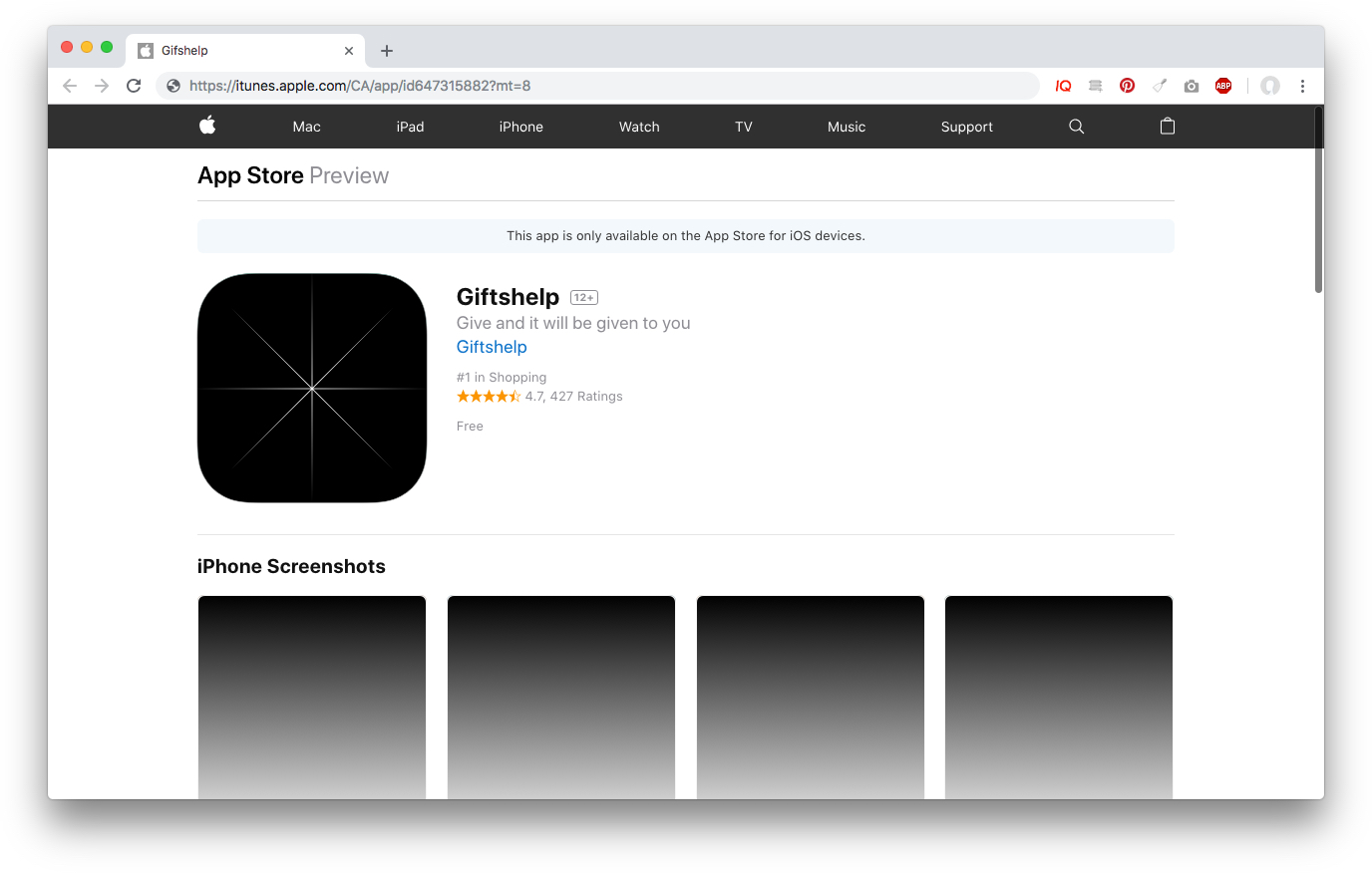
Task: Select iPhone in the navigation bar
Action: point(520,127)
